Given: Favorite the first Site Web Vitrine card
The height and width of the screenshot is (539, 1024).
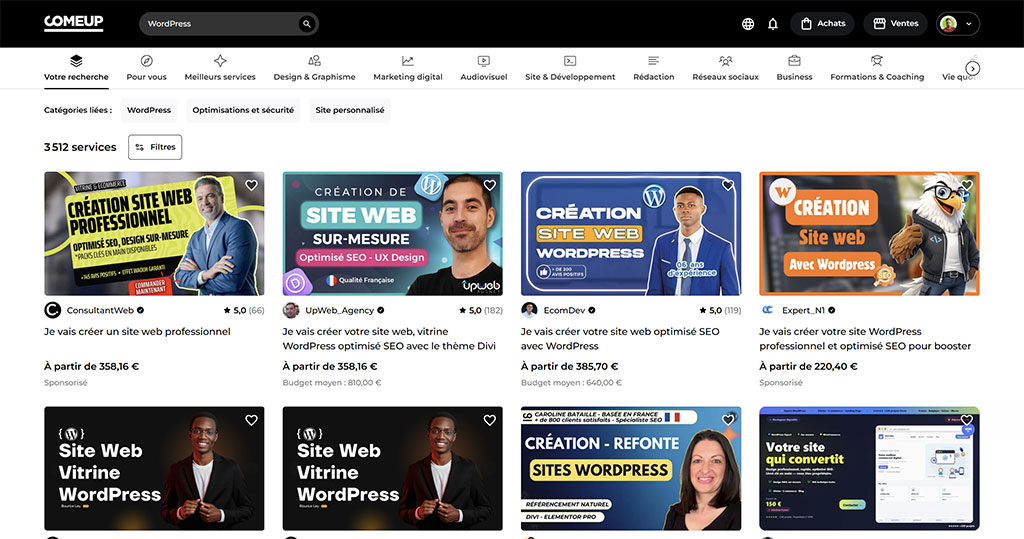Looking at the screenshot, I should 251,421.
